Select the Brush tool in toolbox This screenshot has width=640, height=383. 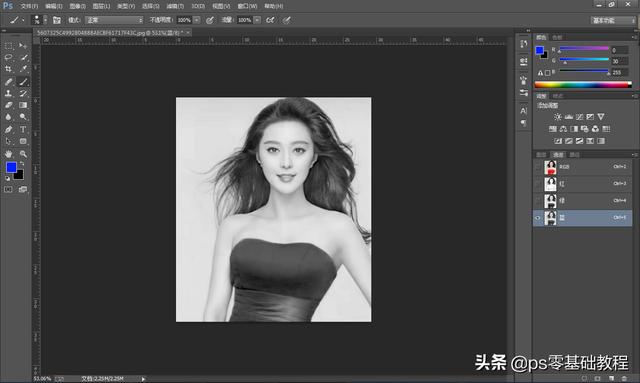click(23, 82)
